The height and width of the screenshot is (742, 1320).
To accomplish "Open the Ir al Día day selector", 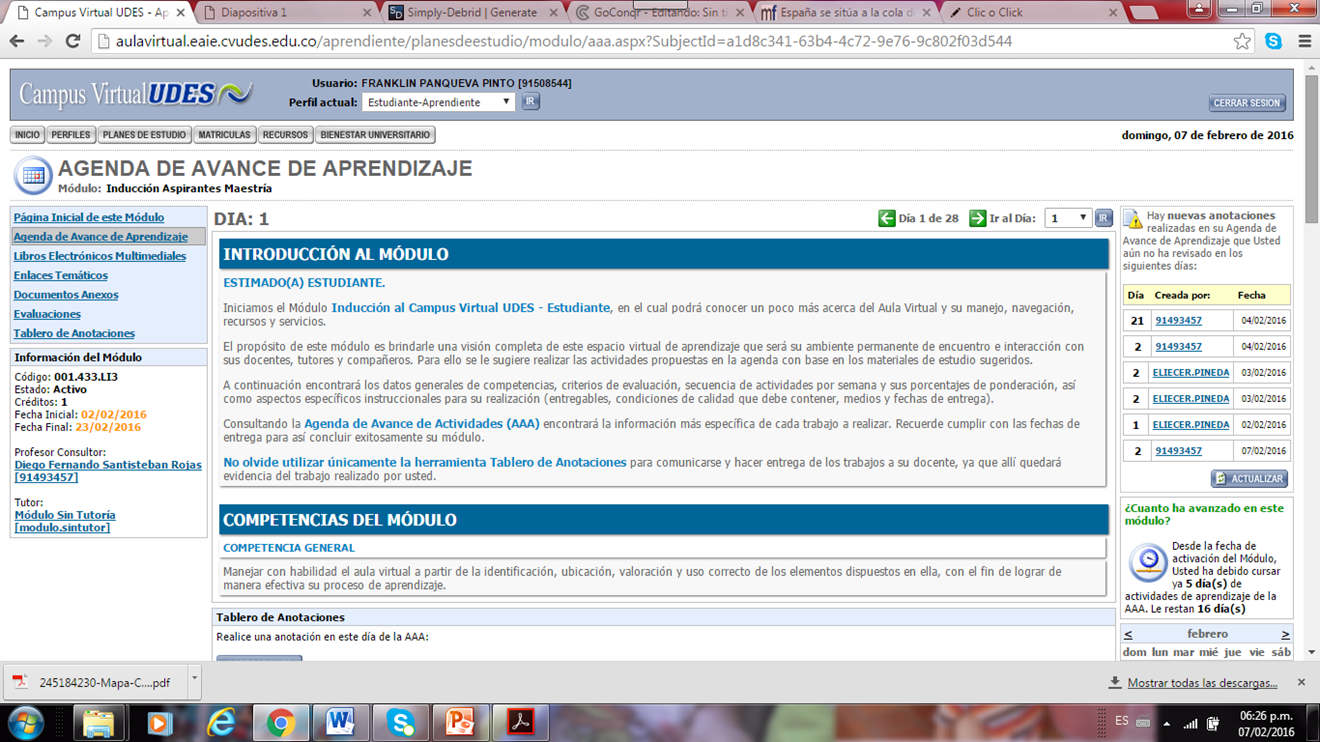I will click(1067, 218).
